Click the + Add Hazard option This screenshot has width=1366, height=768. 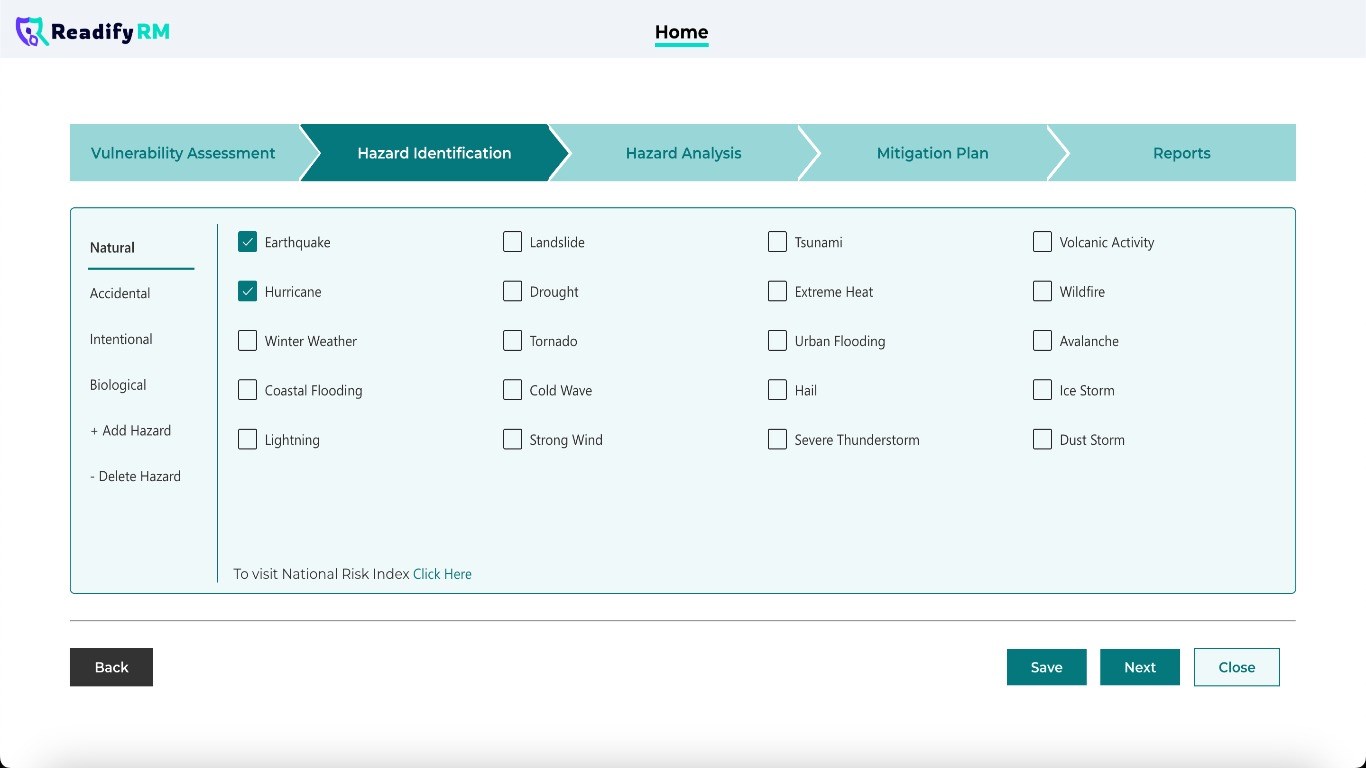pyautogui.click(x=130, y=431)
